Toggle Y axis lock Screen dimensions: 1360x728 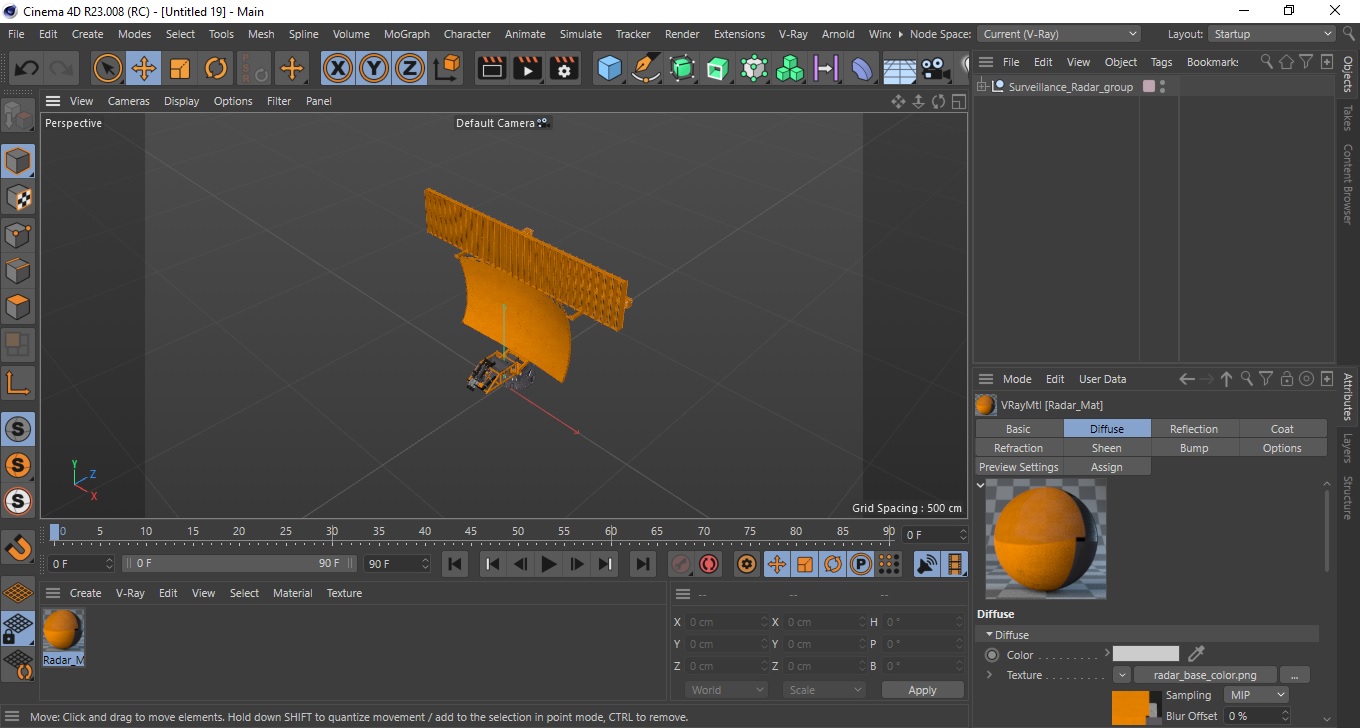pos(374,69)
